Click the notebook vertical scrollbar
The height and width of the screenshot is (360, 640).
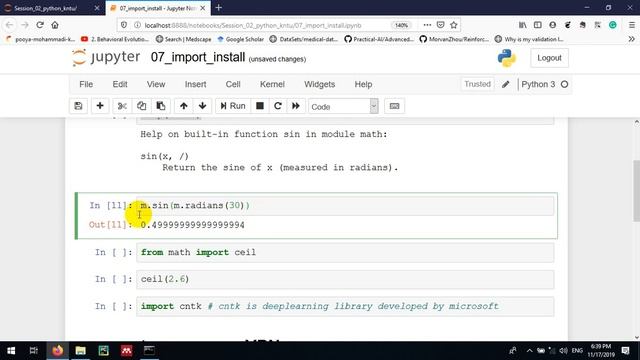(636, 191)
